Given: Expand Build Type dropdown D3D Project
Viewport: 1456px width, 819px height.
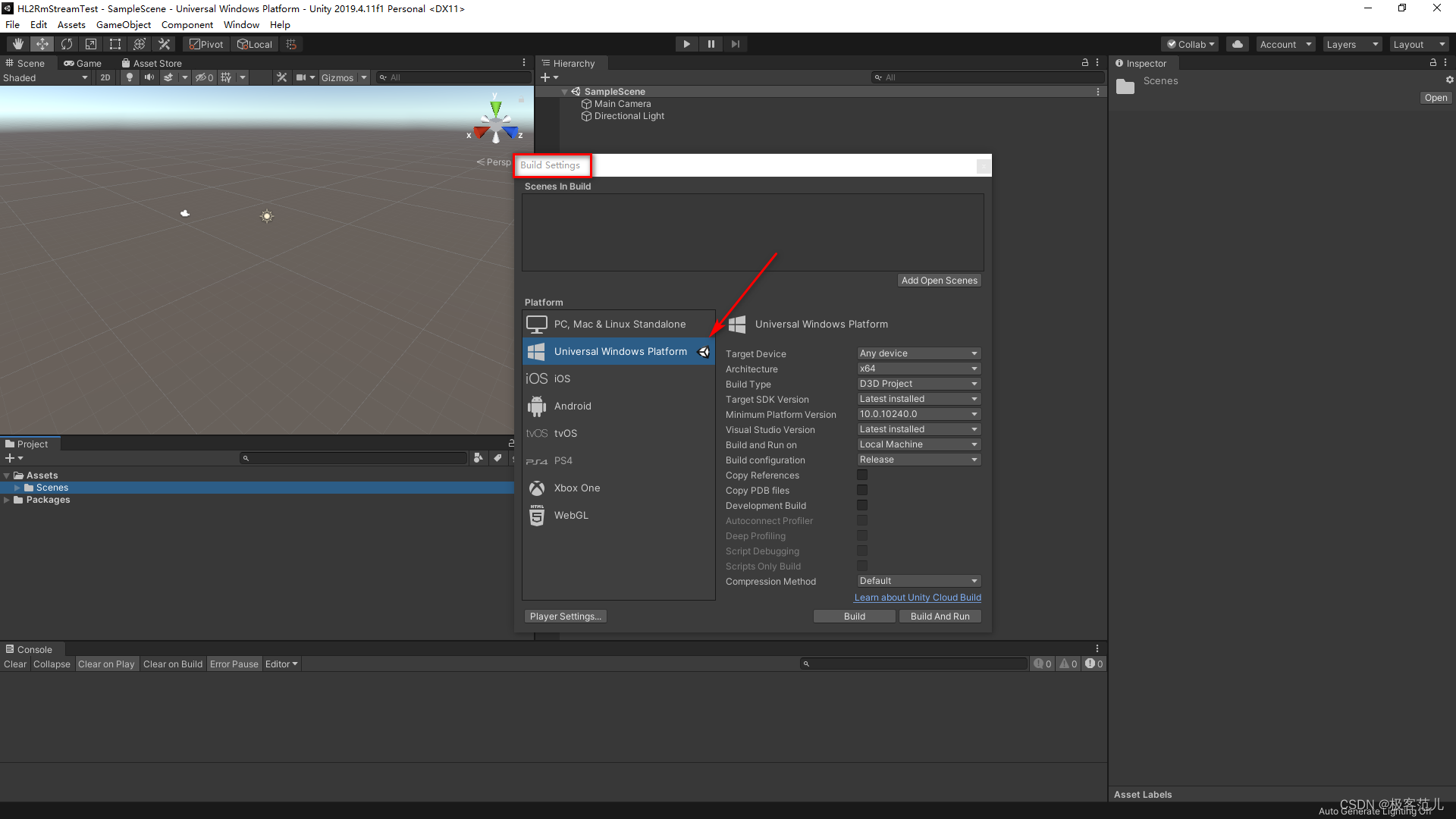Looking at the screenshot, I should (916, 383).
